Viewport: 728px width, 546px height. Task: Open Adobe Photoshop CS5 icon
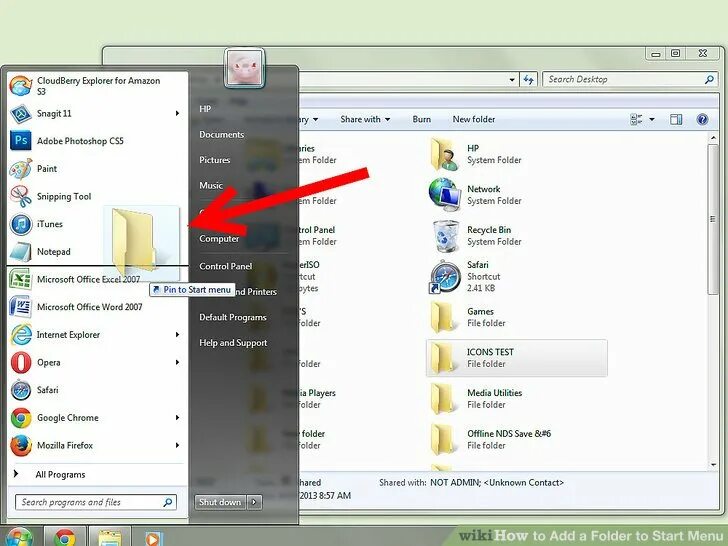pos(20,141)
